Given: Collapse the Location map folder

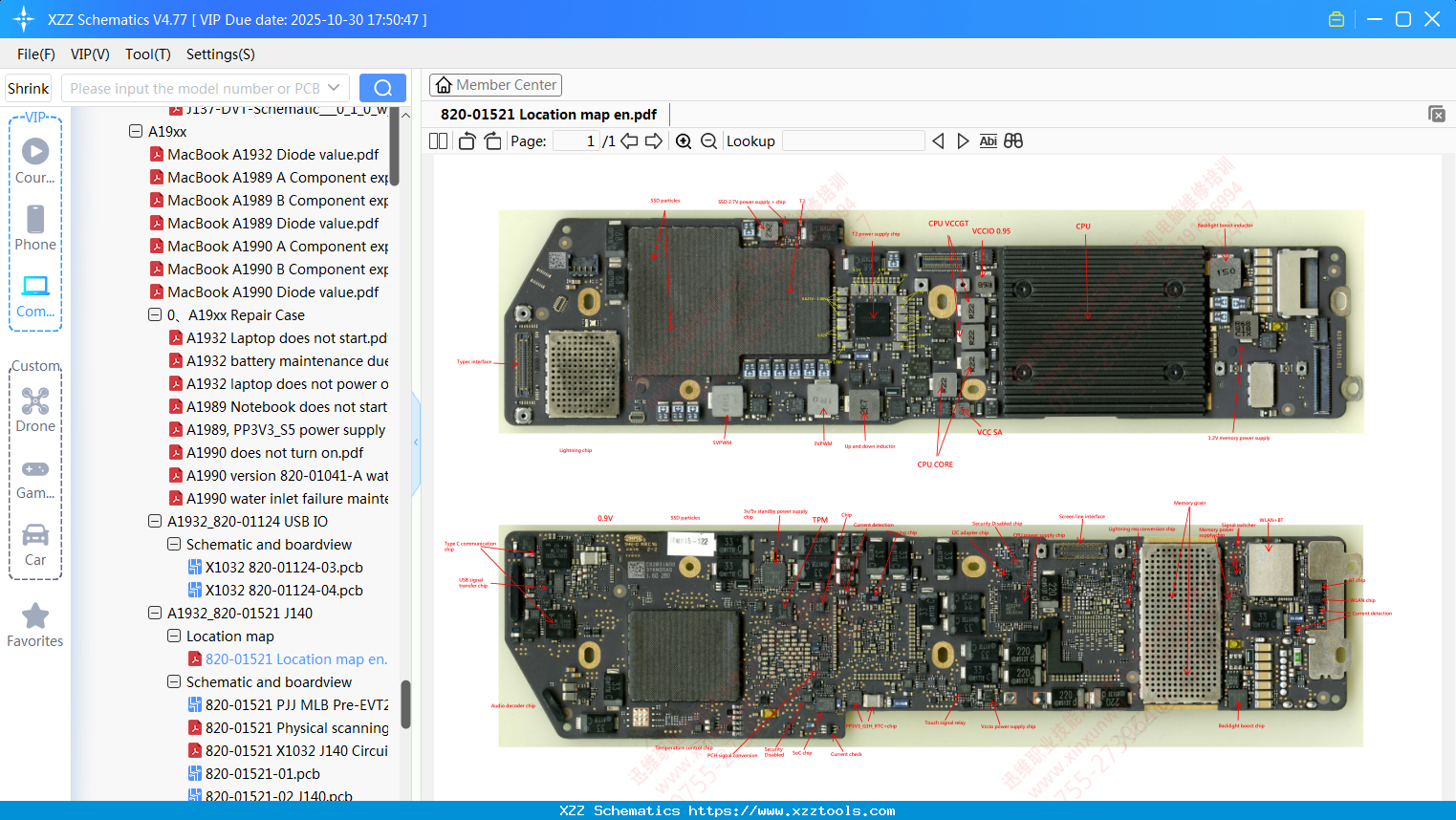Looking at the screenshot, I should pos(174,636).
